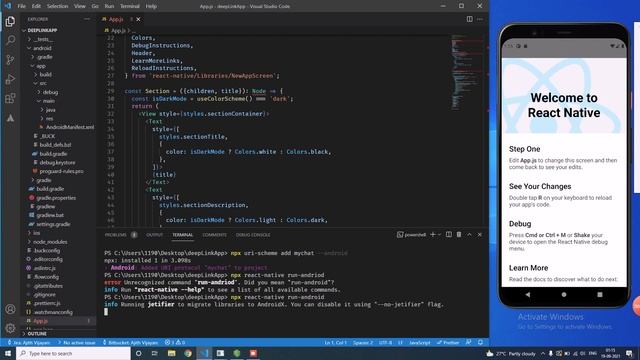Maximize the terminal panel with chevron up
This screenshot has width=640, height=360.
[469, 235]
